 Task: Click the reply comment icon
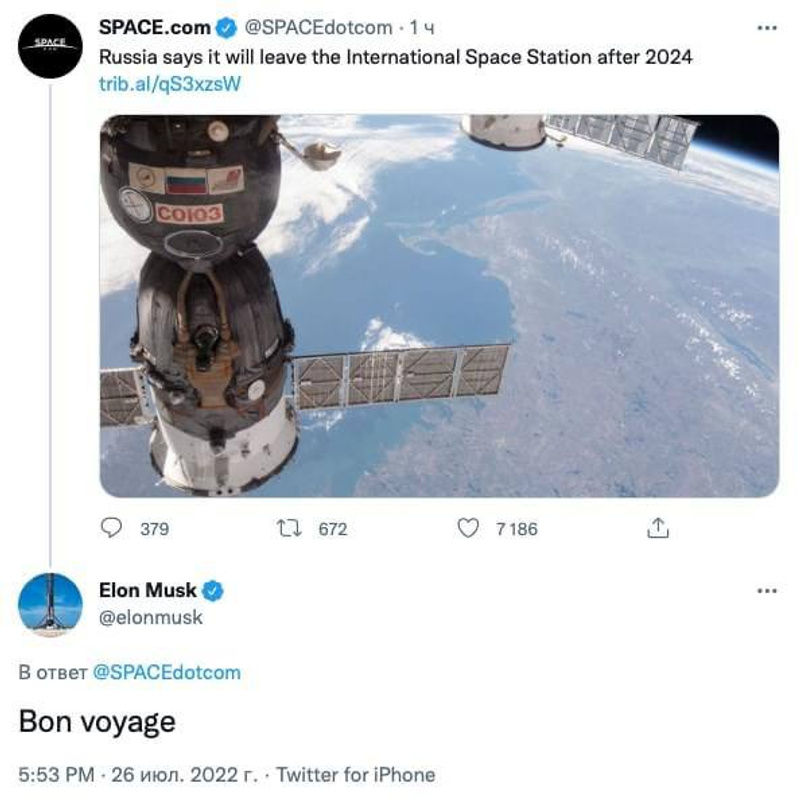tap(114, 528)
